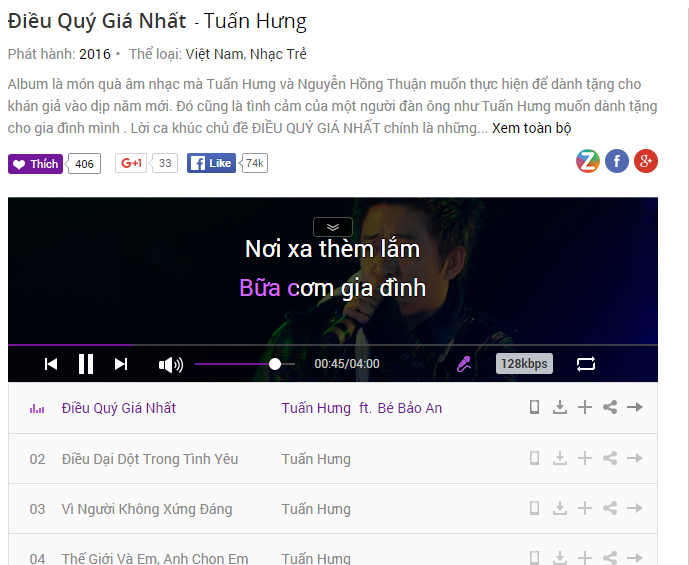Skip to the previous track
689x565 pixels.
pos(51,364)
